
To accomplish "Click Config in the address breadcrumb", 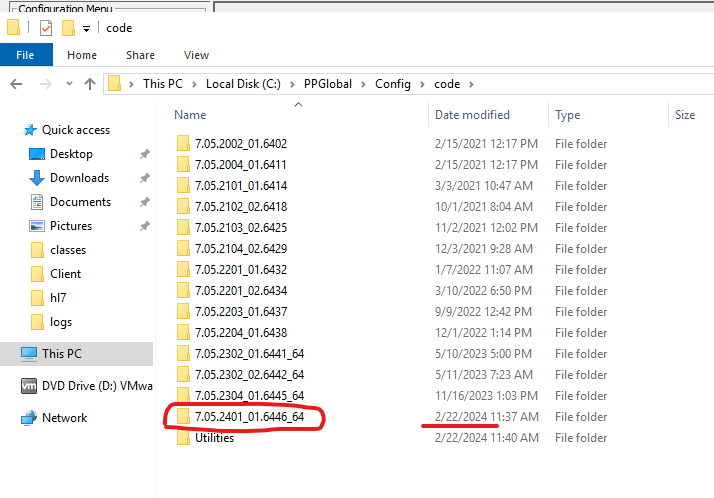I will coord(393,84).
